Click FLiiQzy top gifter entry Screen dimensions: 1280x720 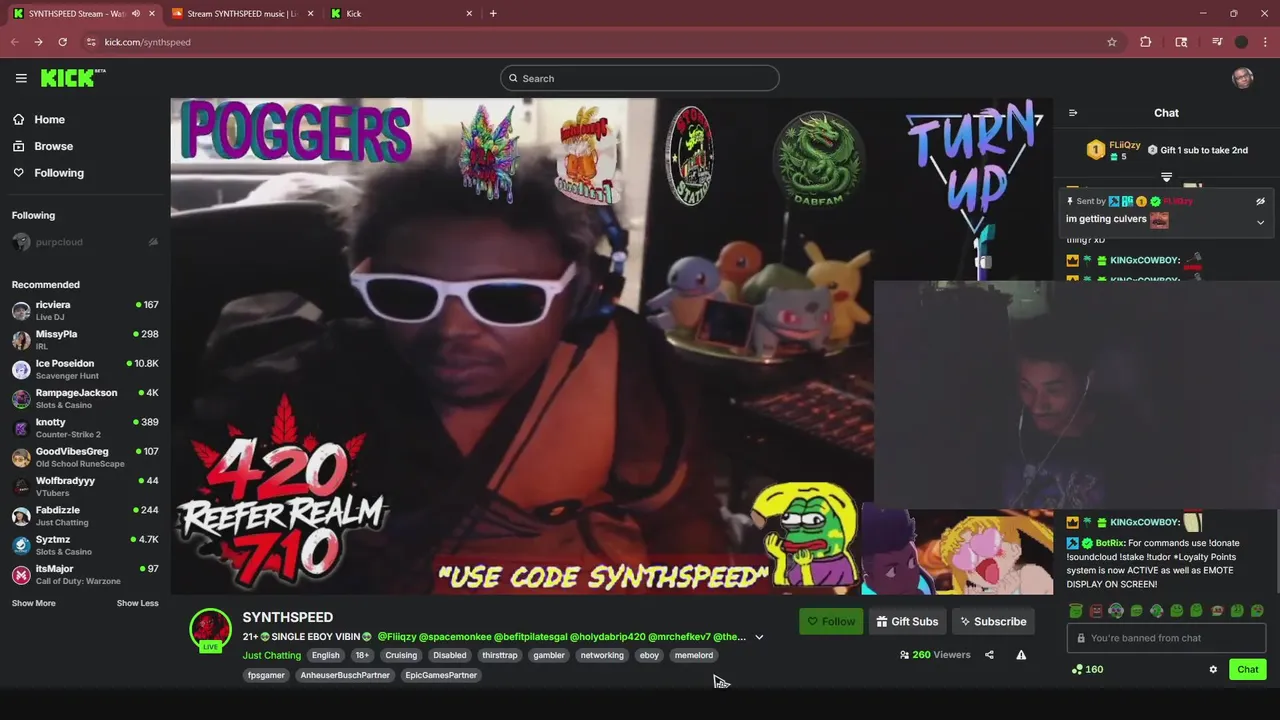[1114, 150]
